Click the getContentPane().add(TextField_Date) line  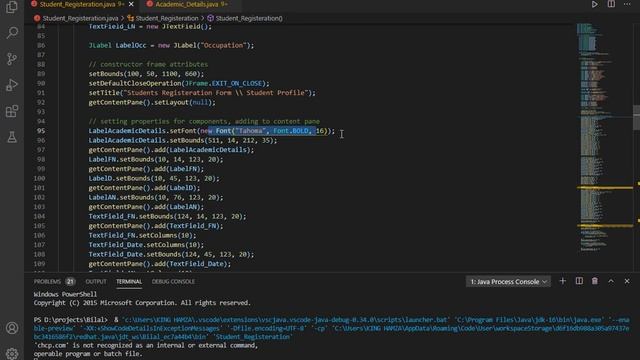(160, 264)
